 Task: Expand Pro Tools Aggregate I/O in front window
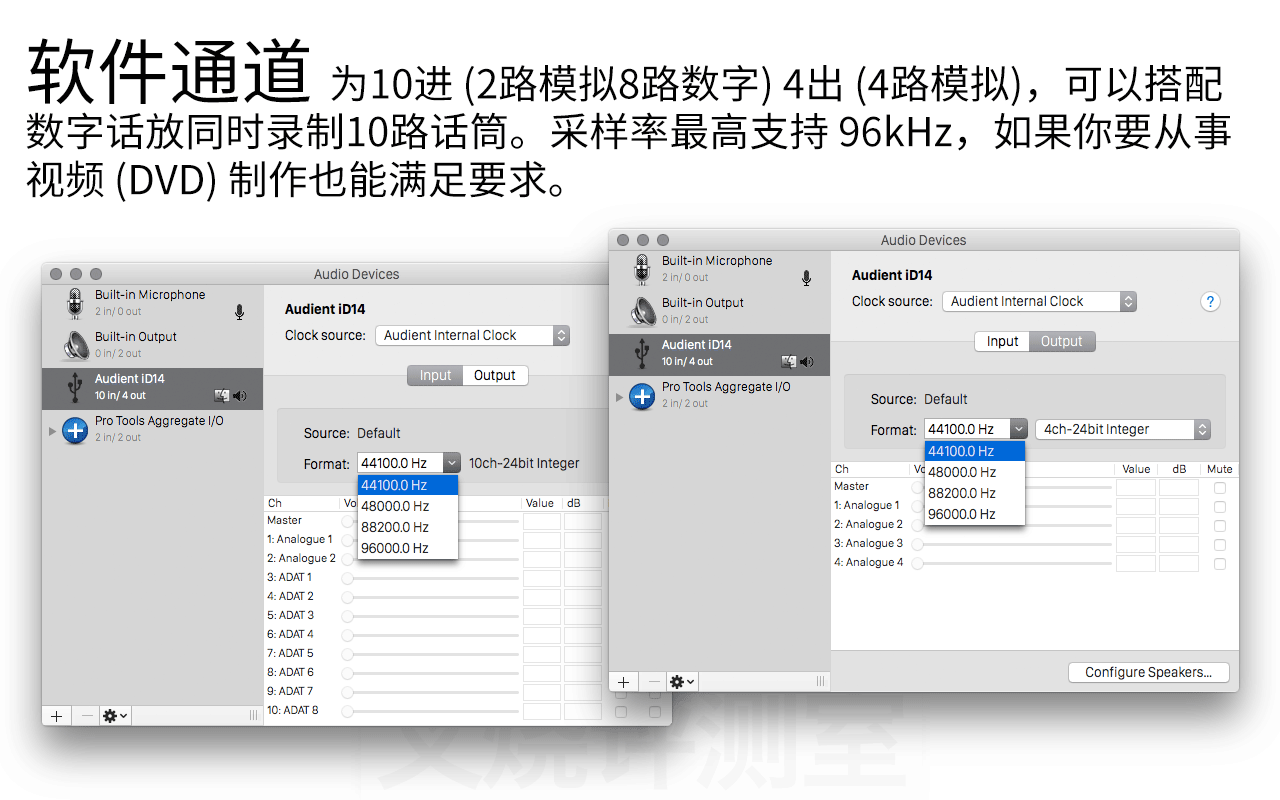pos(619,397)
